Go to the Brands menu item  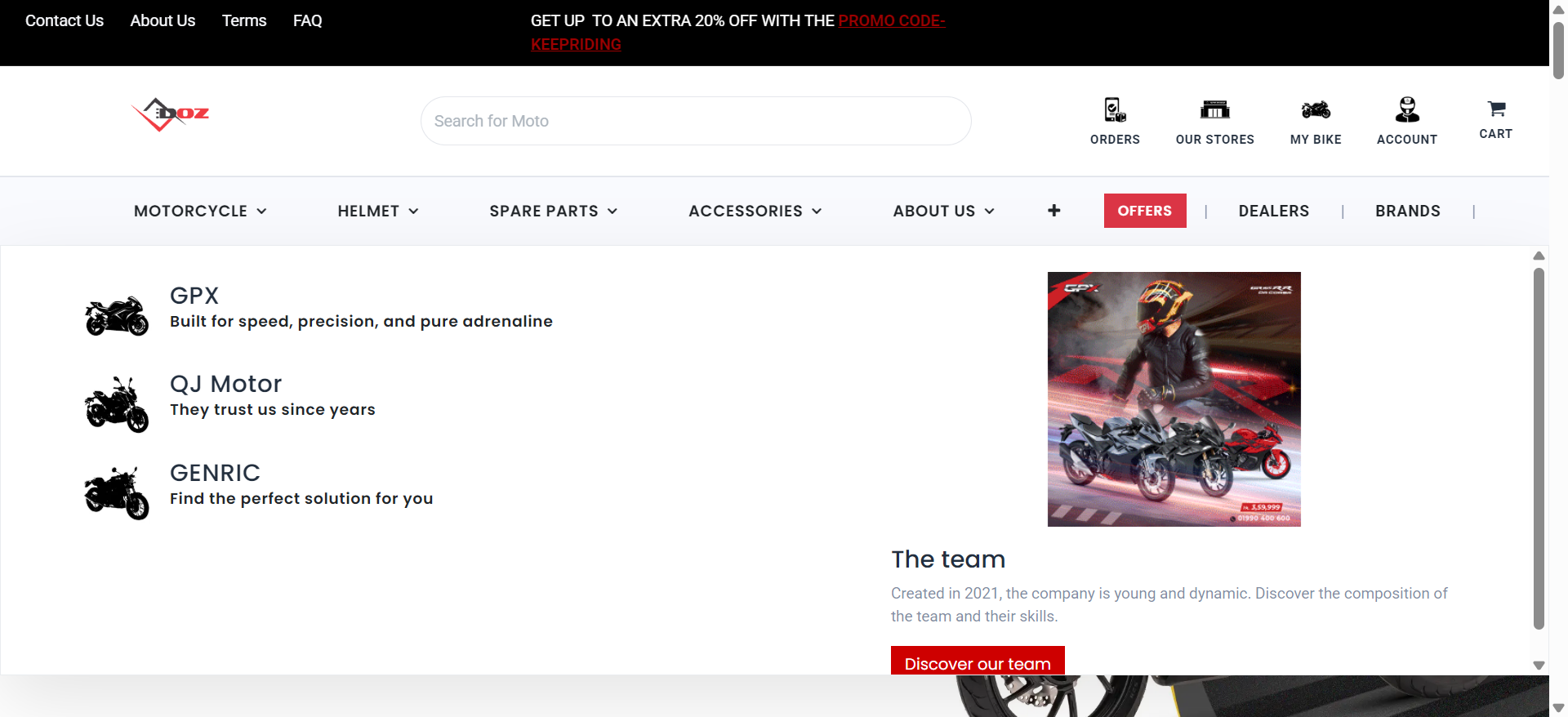point(1407,211)
